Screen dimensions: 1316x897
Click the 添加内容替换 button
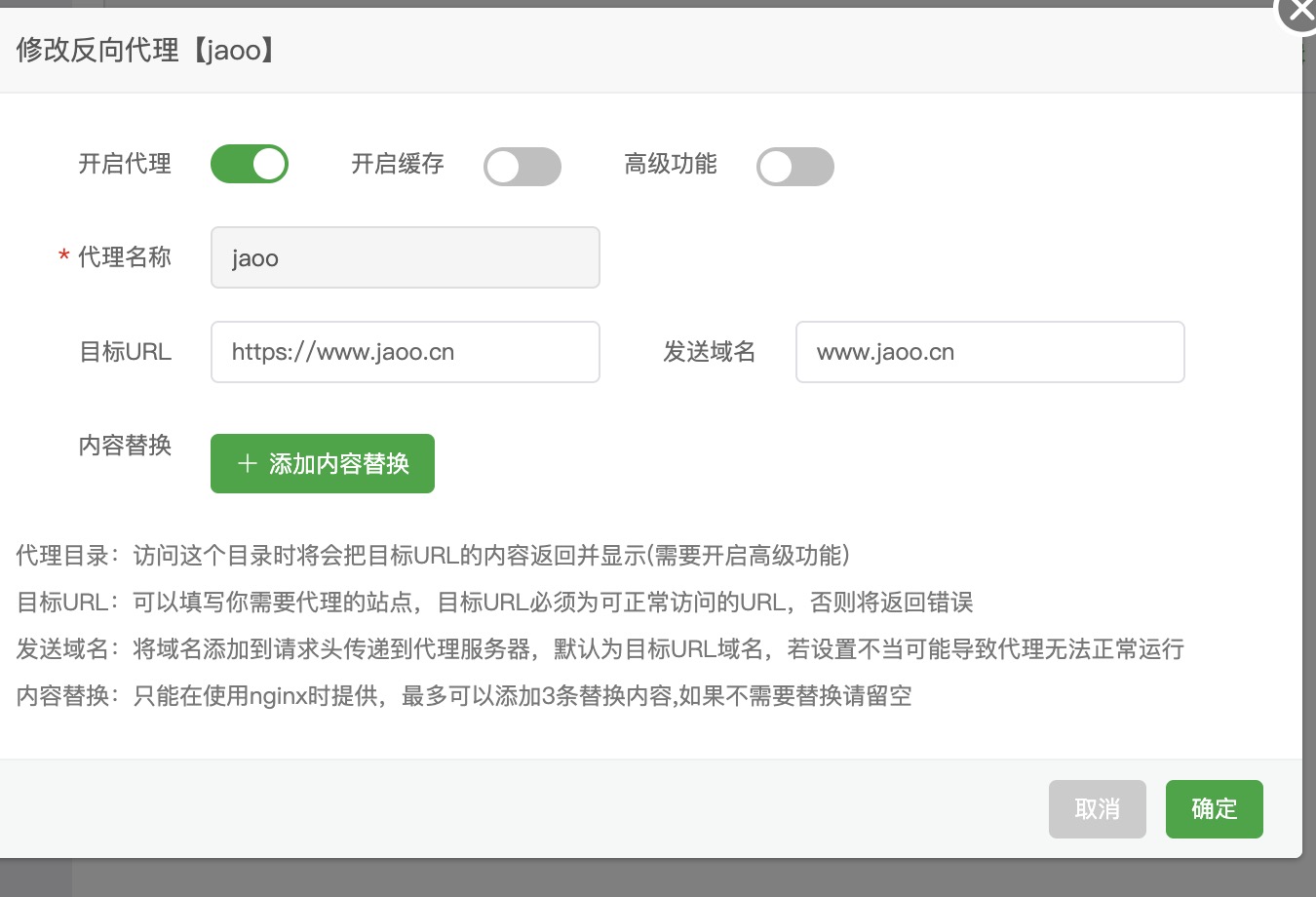[323, 463]
